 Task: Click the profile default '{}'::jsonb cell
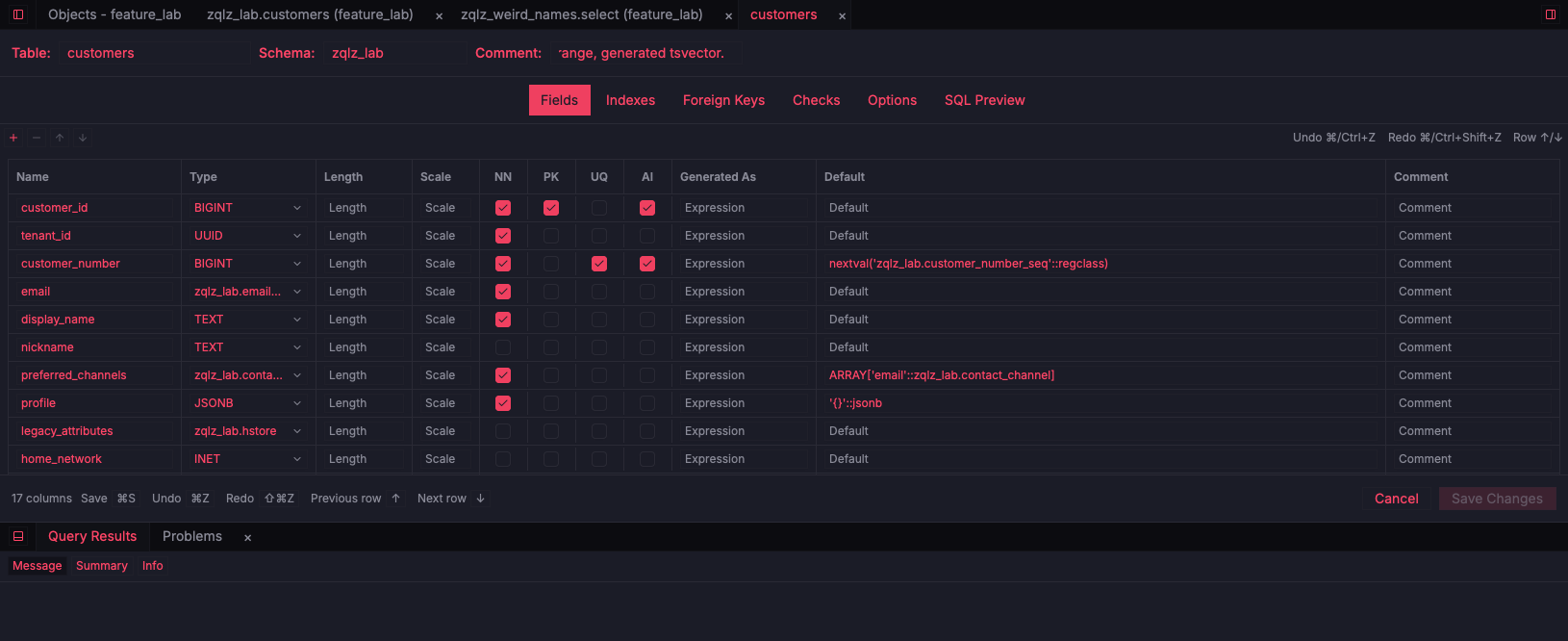[1100, 403]
